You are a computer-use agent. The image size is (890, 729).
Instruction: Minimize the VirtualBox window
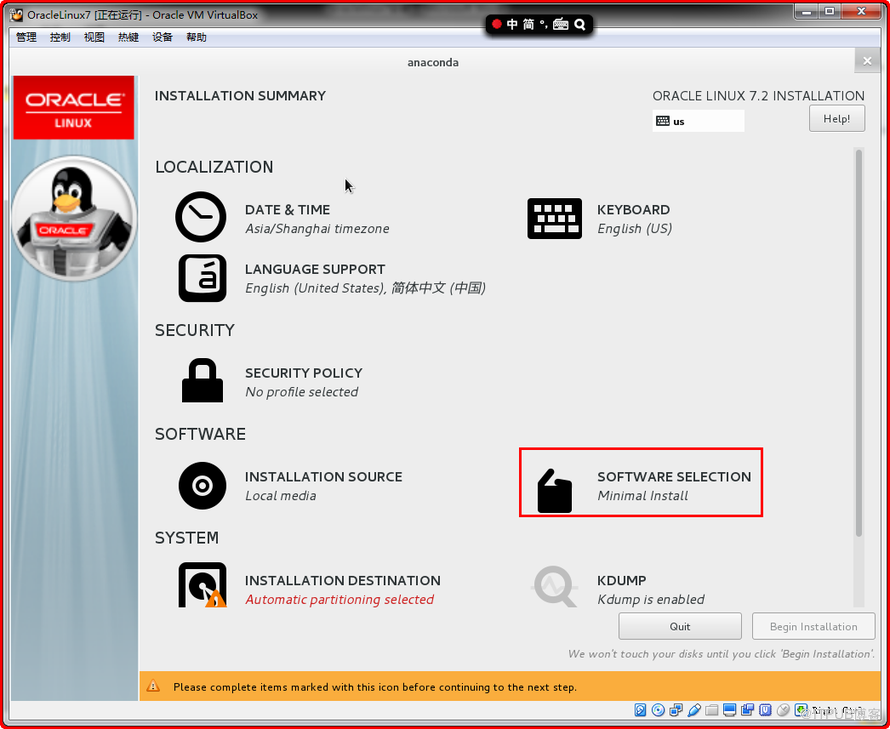tap(807, 11)
